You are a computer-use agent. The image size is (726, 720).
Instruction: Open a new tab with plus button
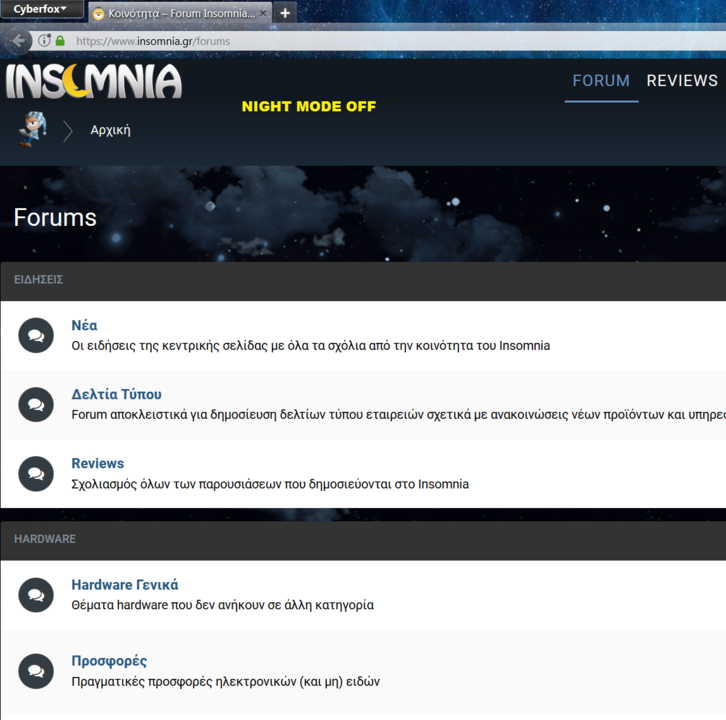[x=285, y=13]
